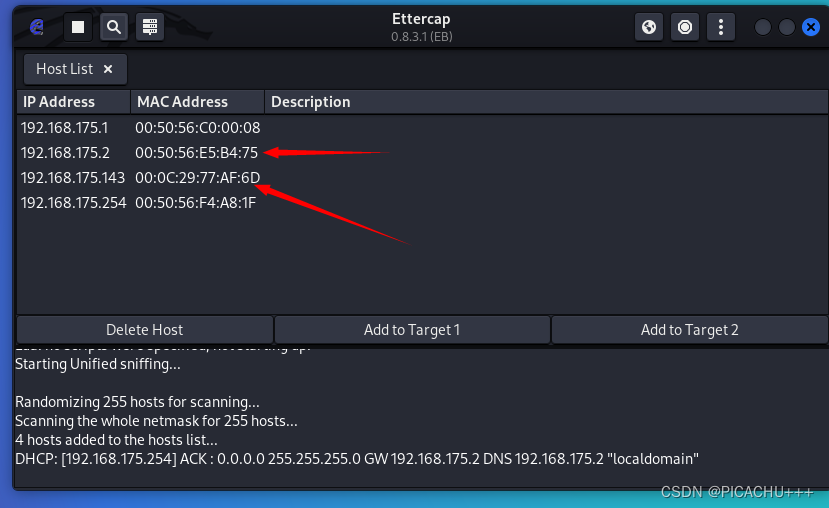This screenshot has height=508, width=829.
Task: Close the Ettercap window
Action: pyautogui.click(x=810, y=27)
